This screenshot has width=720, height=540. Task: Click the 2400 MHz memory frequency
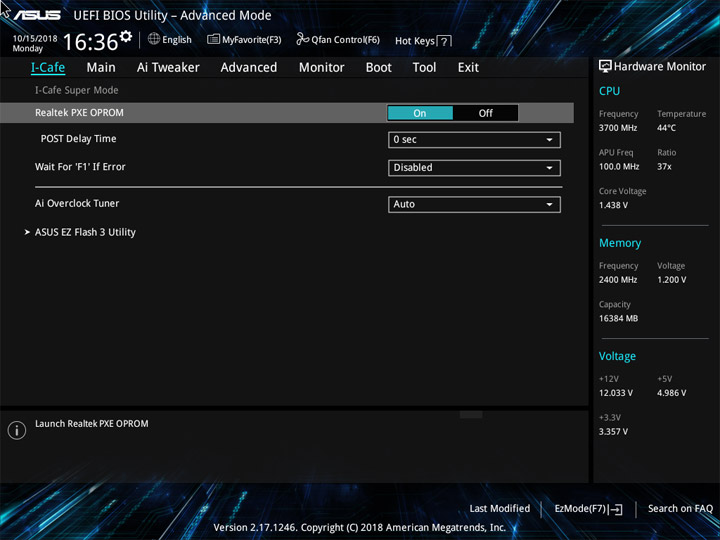618,280
